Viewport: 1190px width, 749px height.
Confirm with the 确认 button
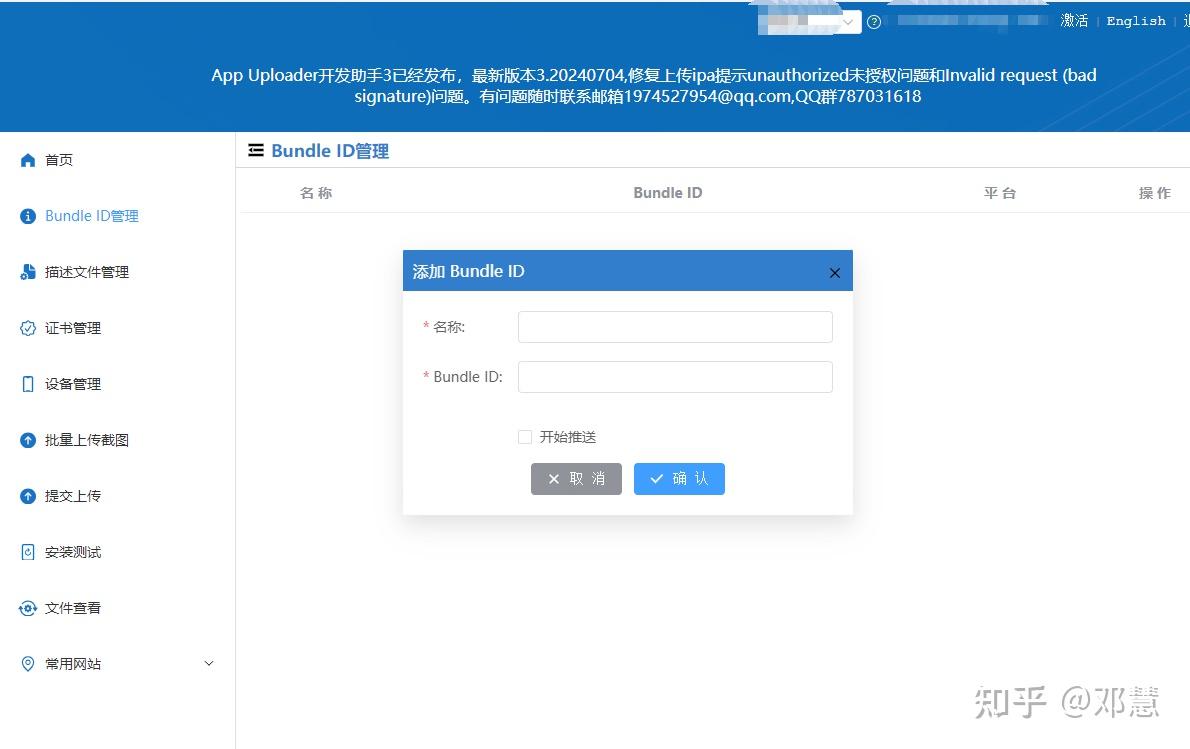coord(679,478)
